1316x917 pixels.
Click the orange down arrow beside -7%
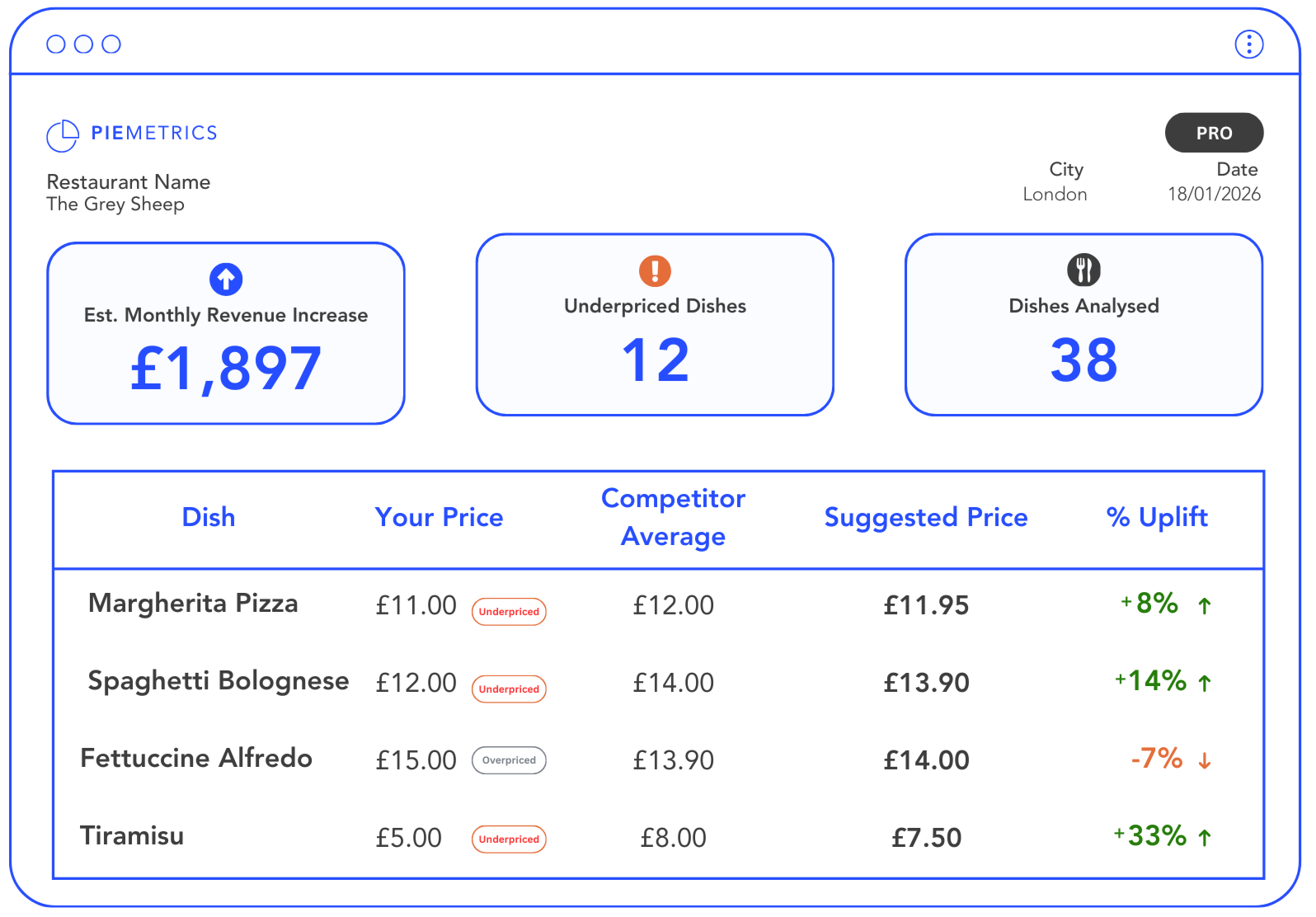coord(1205,760)
